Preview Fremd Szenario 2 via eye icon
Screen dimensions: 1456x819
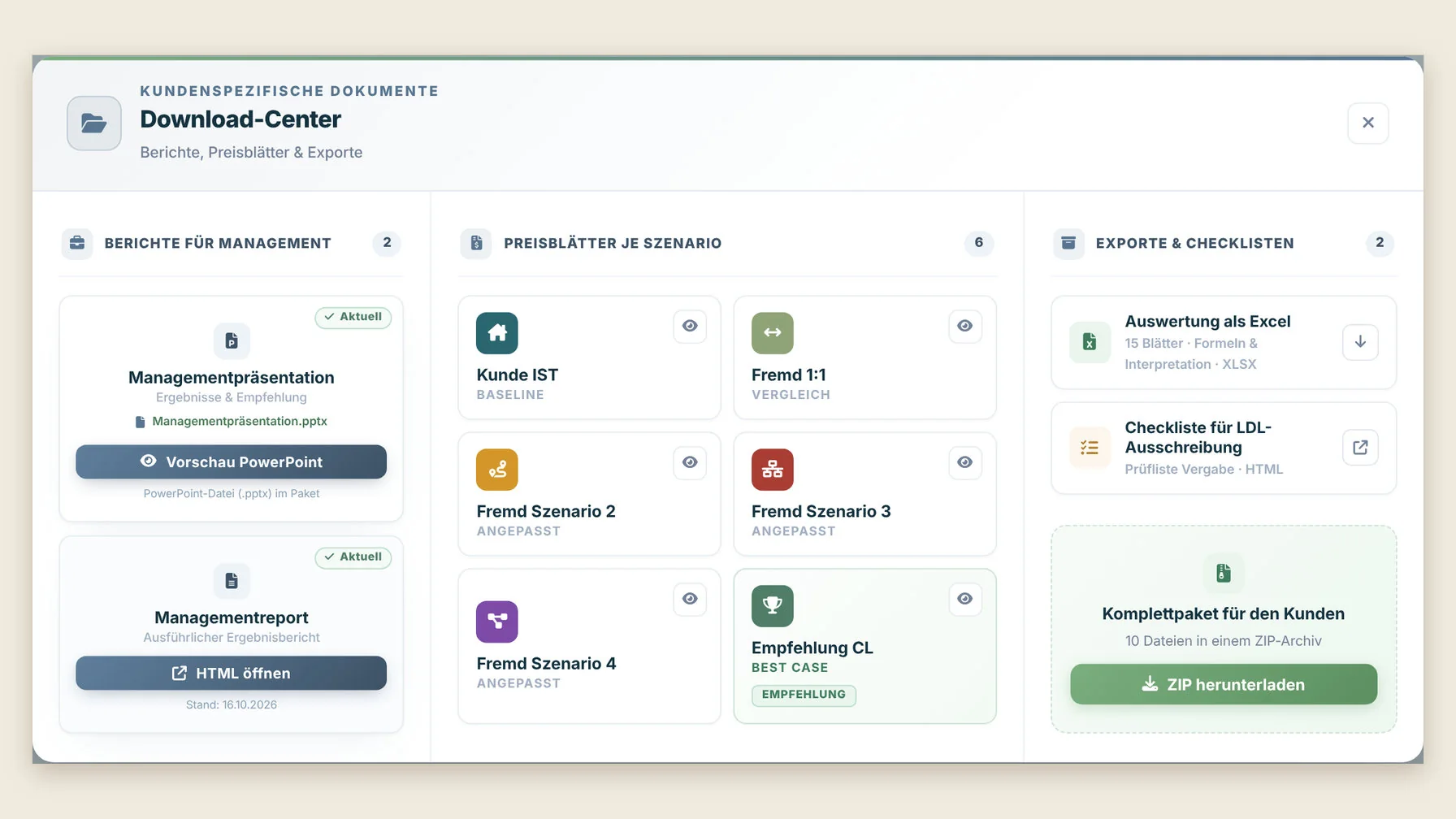click(x=690, y=462)
